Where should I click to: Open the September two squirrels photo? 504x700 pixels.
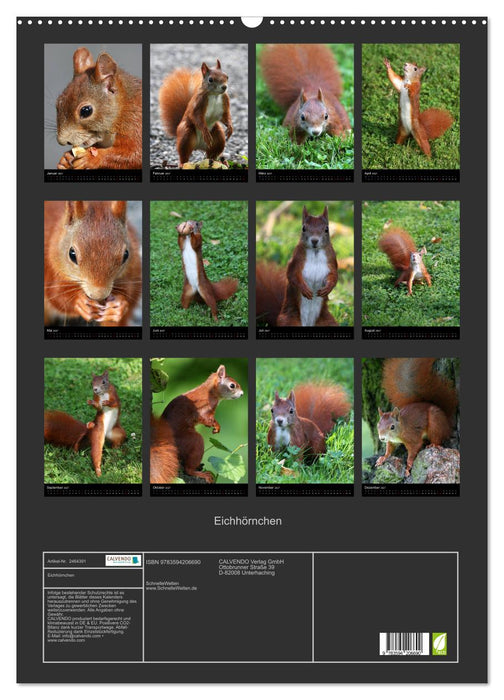coord(93,421)
